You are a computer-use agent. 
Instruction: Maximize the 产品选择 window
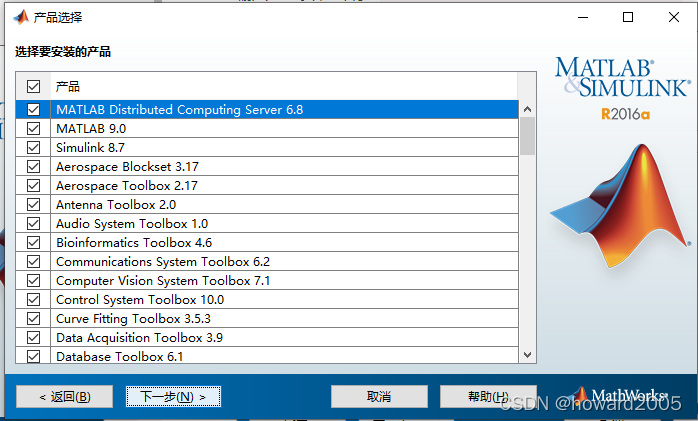628,17
